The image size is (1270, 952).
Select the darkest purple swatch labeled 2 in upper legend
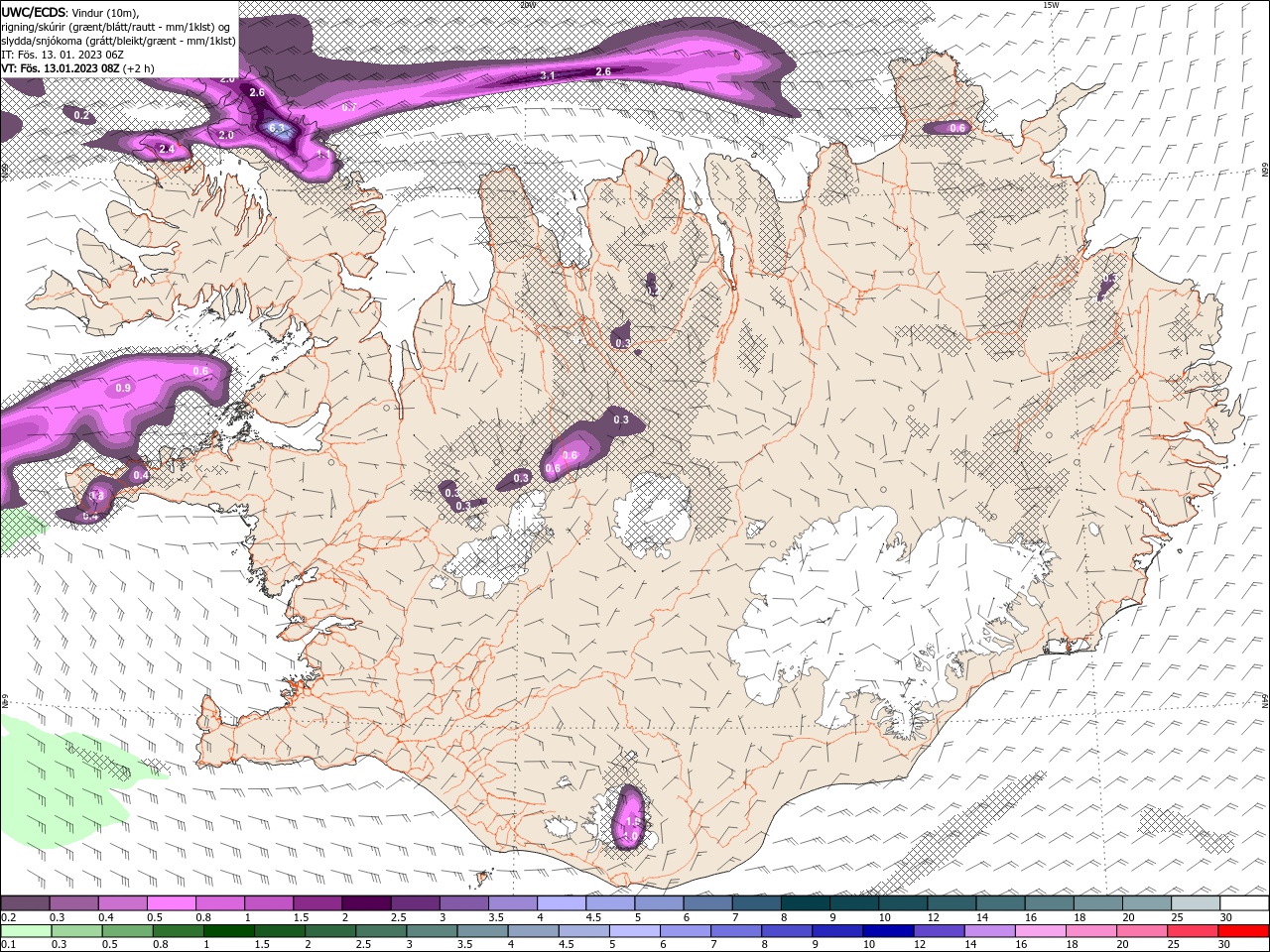tap(366, 903)
